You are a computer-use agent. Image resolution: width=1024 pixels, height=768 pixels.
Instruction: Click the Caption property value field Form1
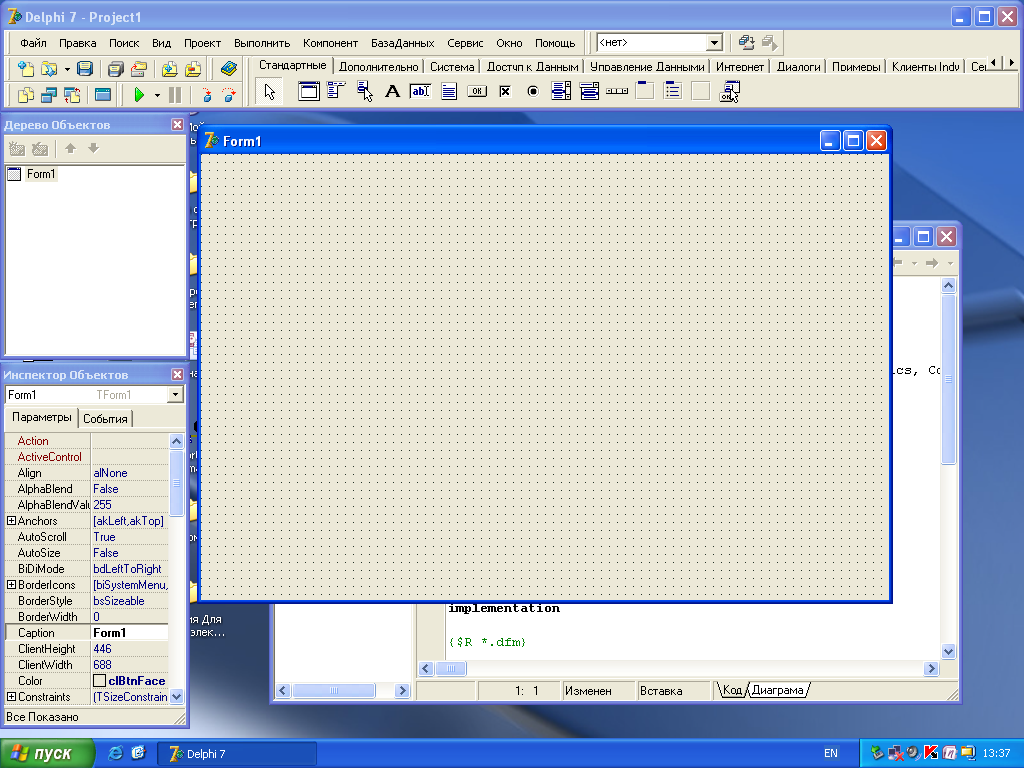click(129, 633)
